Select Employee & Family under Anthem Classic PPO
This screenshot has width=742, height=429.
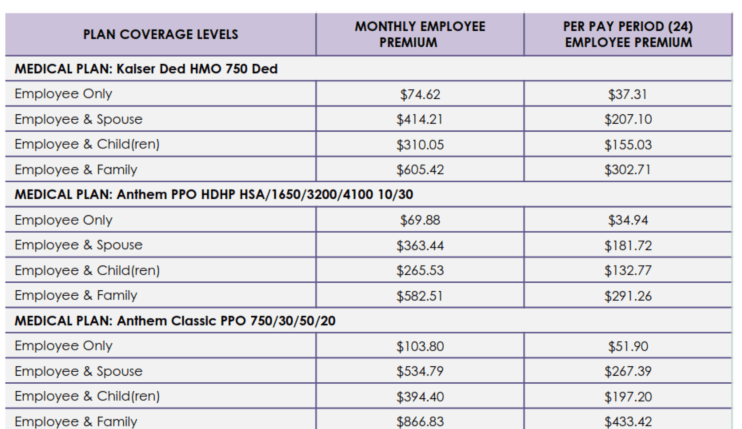(76, 421)
